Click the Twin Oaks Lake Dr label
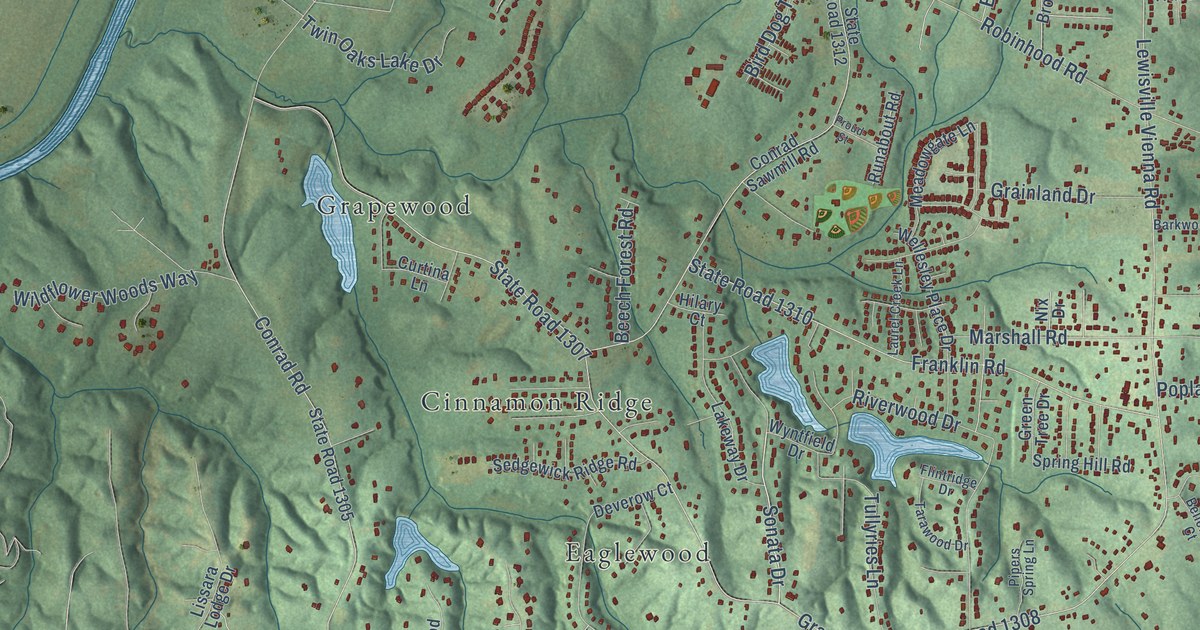Viewport: 1200px width, 630px height. [x=373, y=46]
